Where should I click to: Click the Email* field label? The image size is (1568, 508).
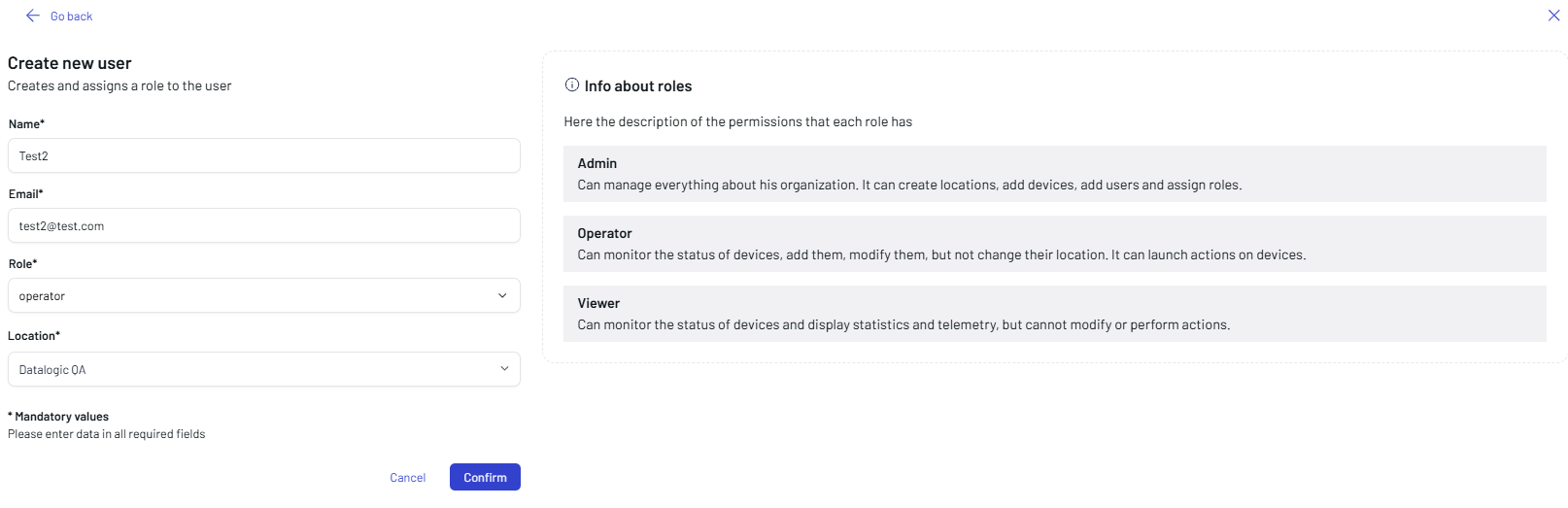[x=26, y=194]
